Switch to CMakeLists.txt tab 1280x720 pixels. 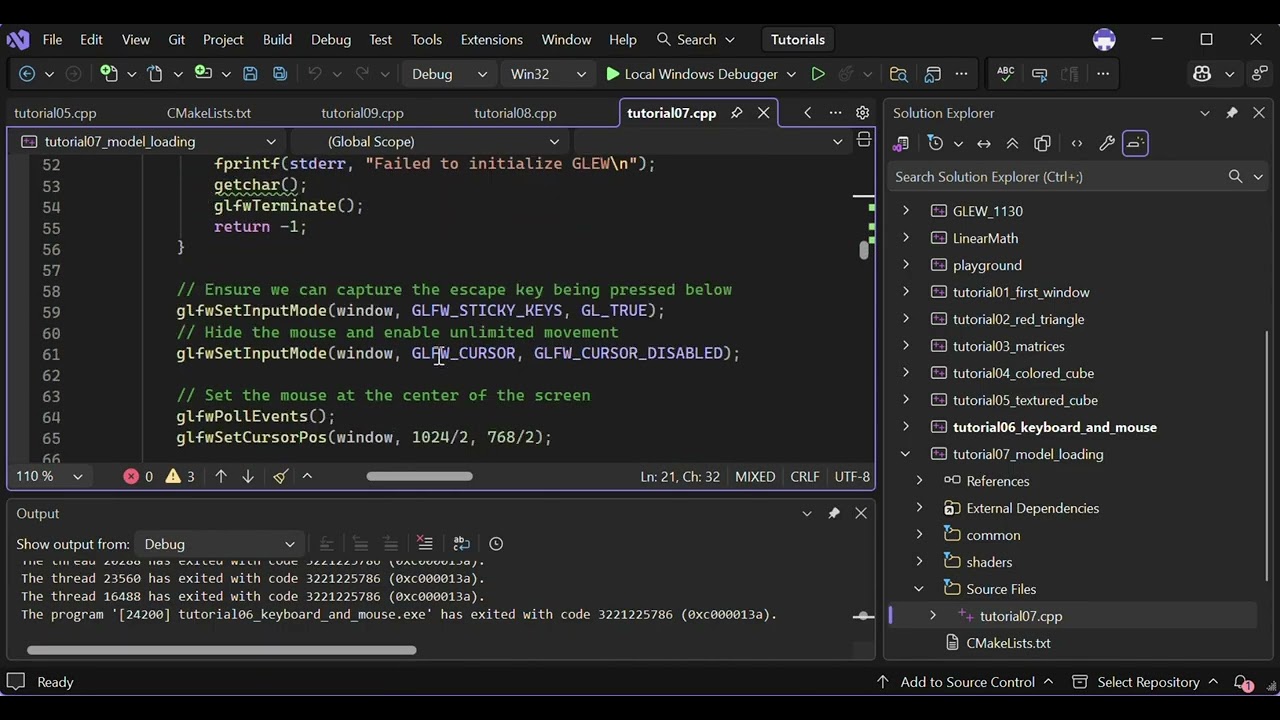pyautogui.click(x=209, y=113)
